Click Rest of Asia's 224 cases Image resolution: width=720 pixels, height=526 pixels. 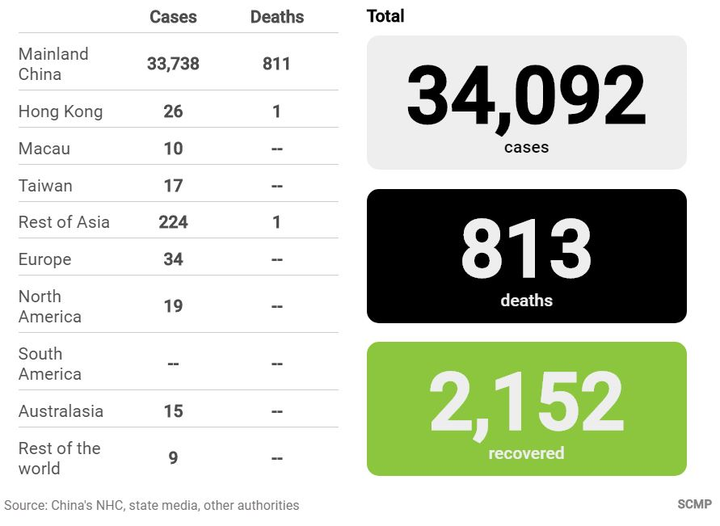click(173, 222)
